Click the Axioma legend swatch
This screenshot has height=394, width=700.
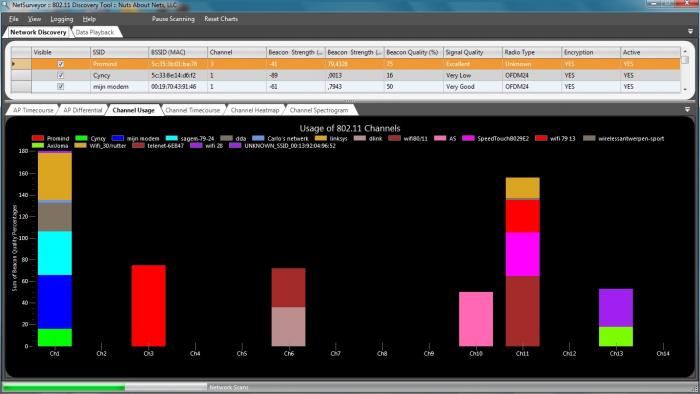[x=38, y=145]
